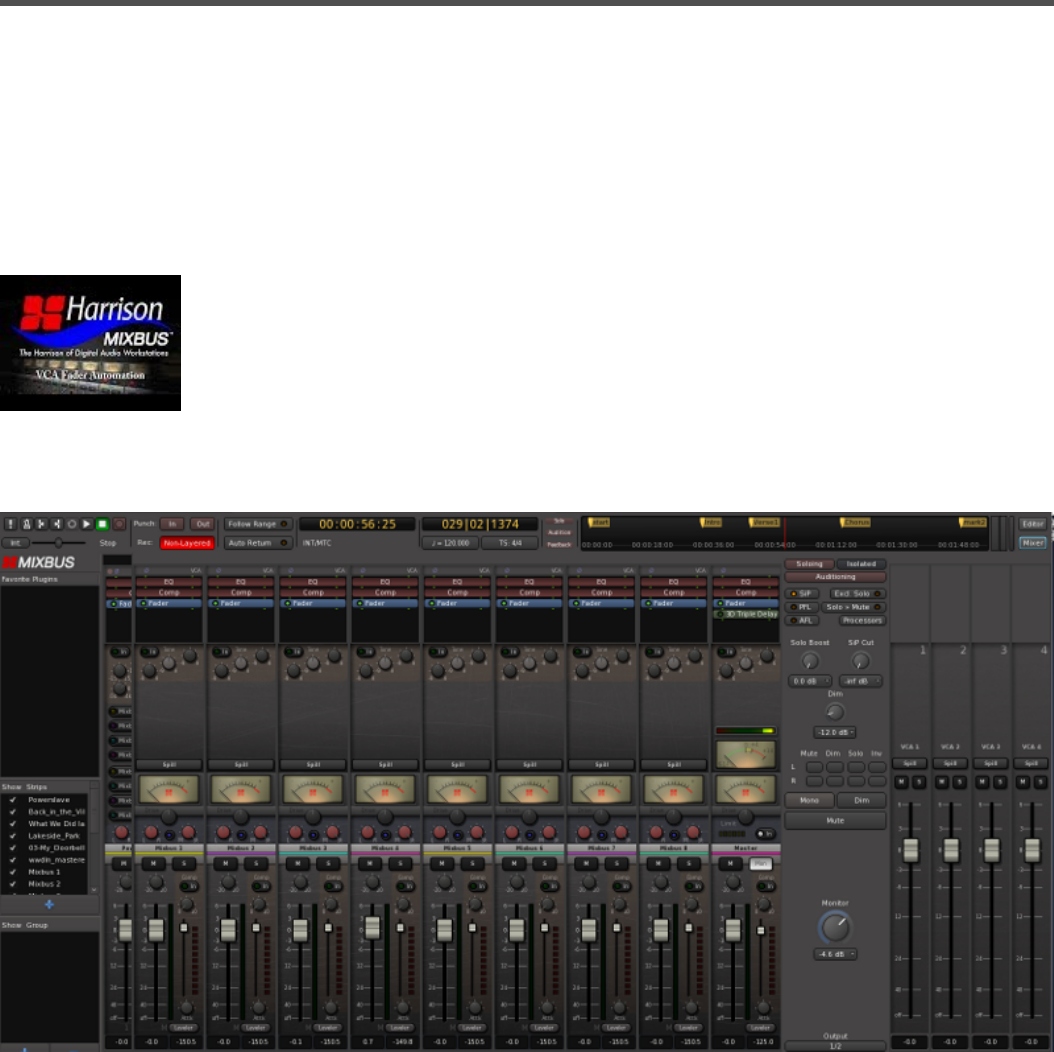Click the Solo Boost knob

(810, 661)
